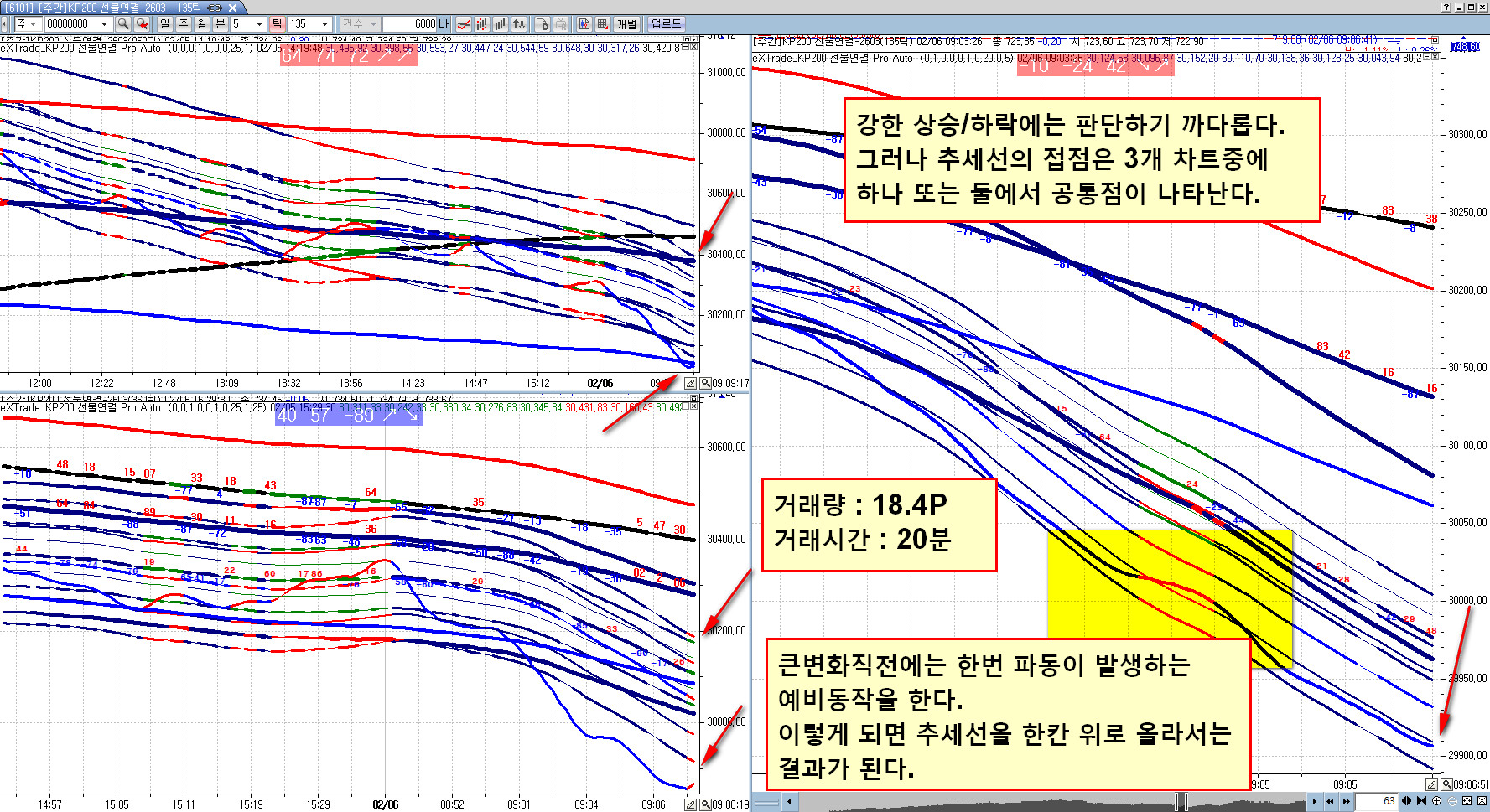Click the up-down arrows toolbar icon
Screen dimensions: 1490x812
point(519,24)
